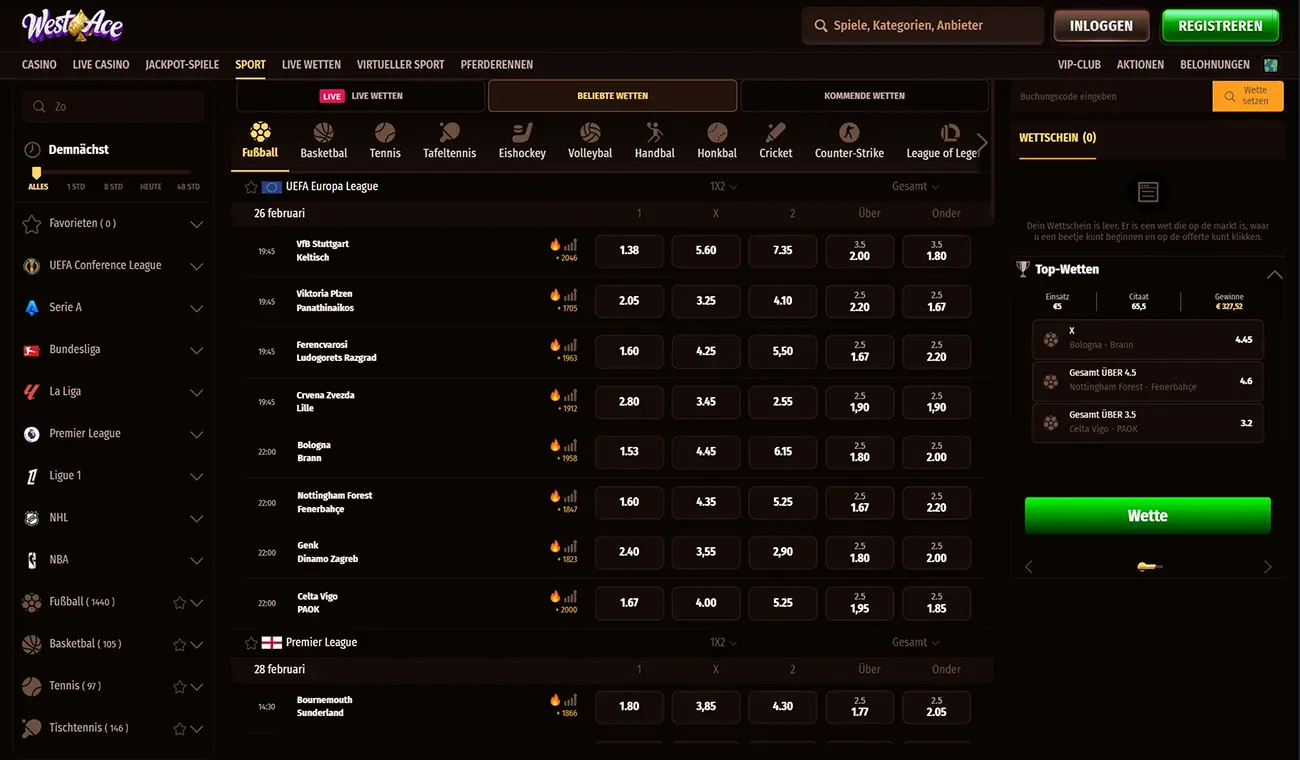
Task: Switch to the Live Wetten tab
Action: (360, 96)
